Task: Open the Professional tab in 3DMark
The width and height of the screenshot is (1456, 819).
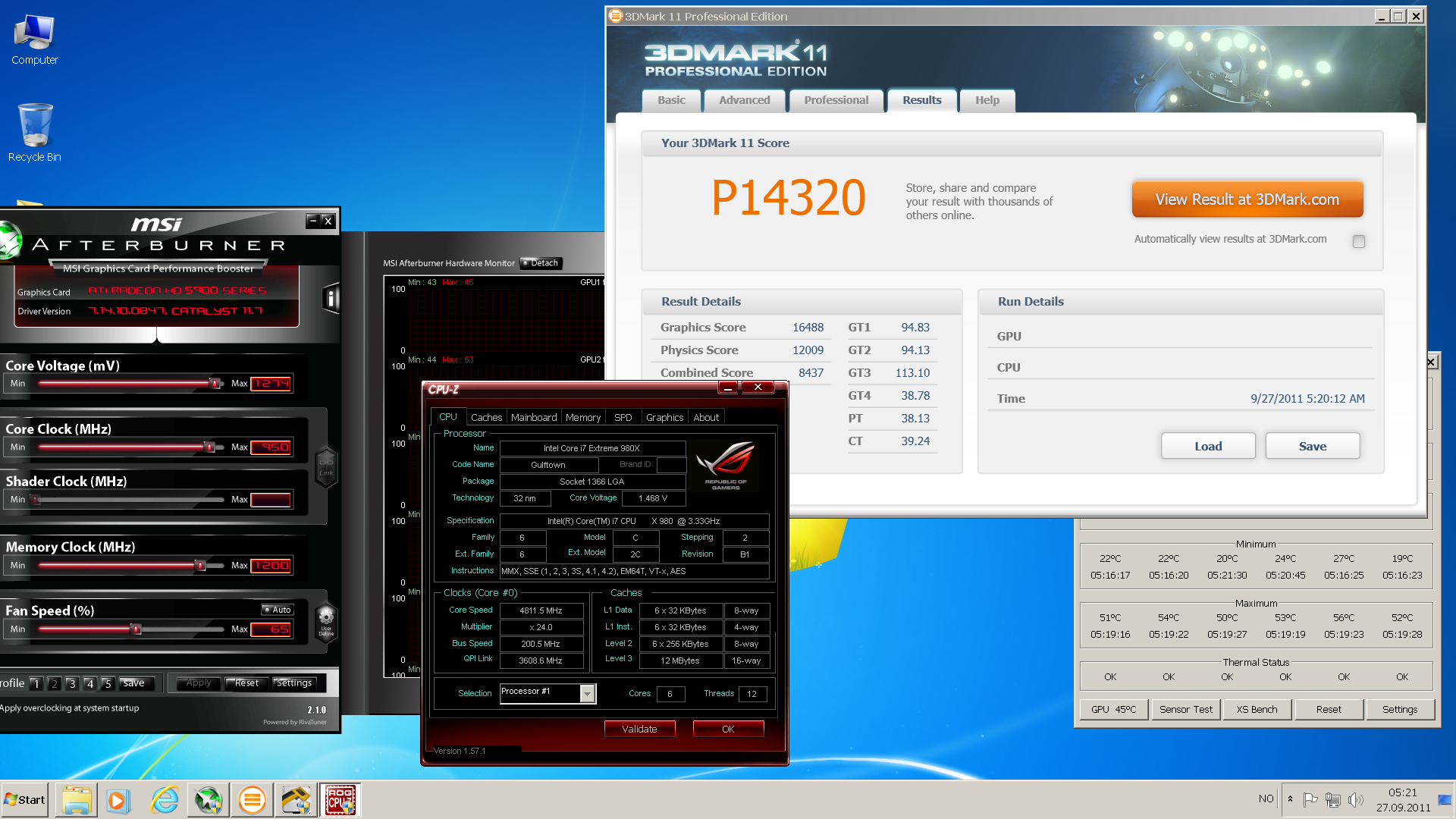Action: (836, 100)
